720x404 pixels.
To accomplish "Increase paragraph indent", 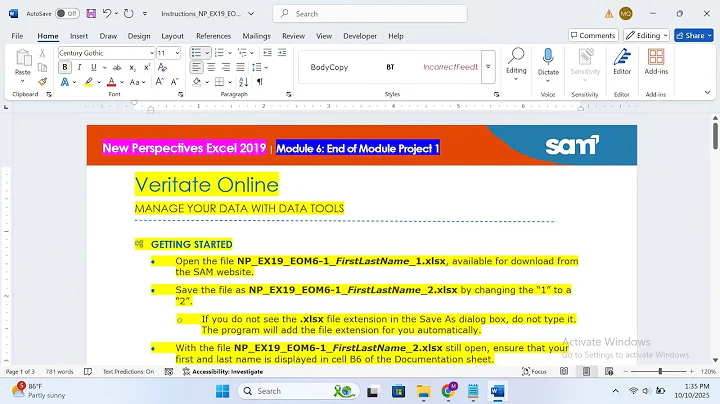I will pyautogui.click(x=282, y=53).
